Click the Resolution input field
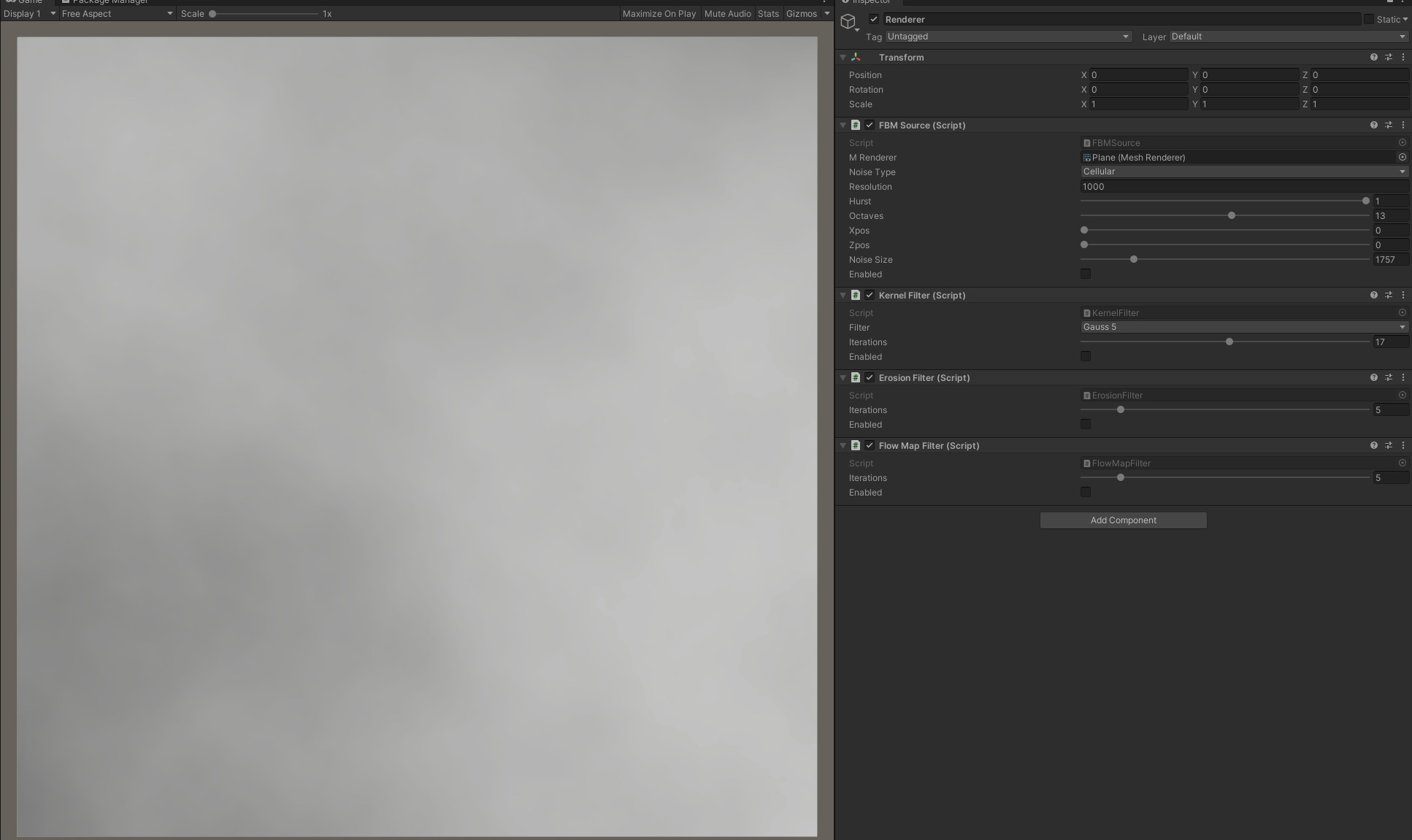 tap(1243, 187)
